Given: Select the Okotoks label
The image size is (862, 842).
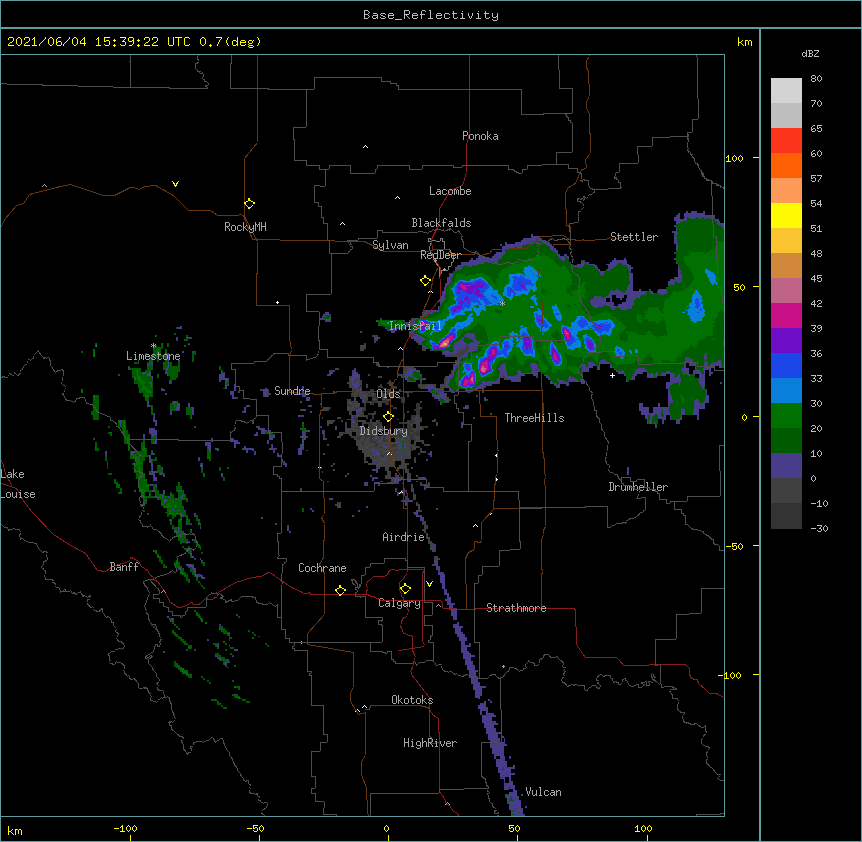Looking at the screenshot, I should pos(412,700).
